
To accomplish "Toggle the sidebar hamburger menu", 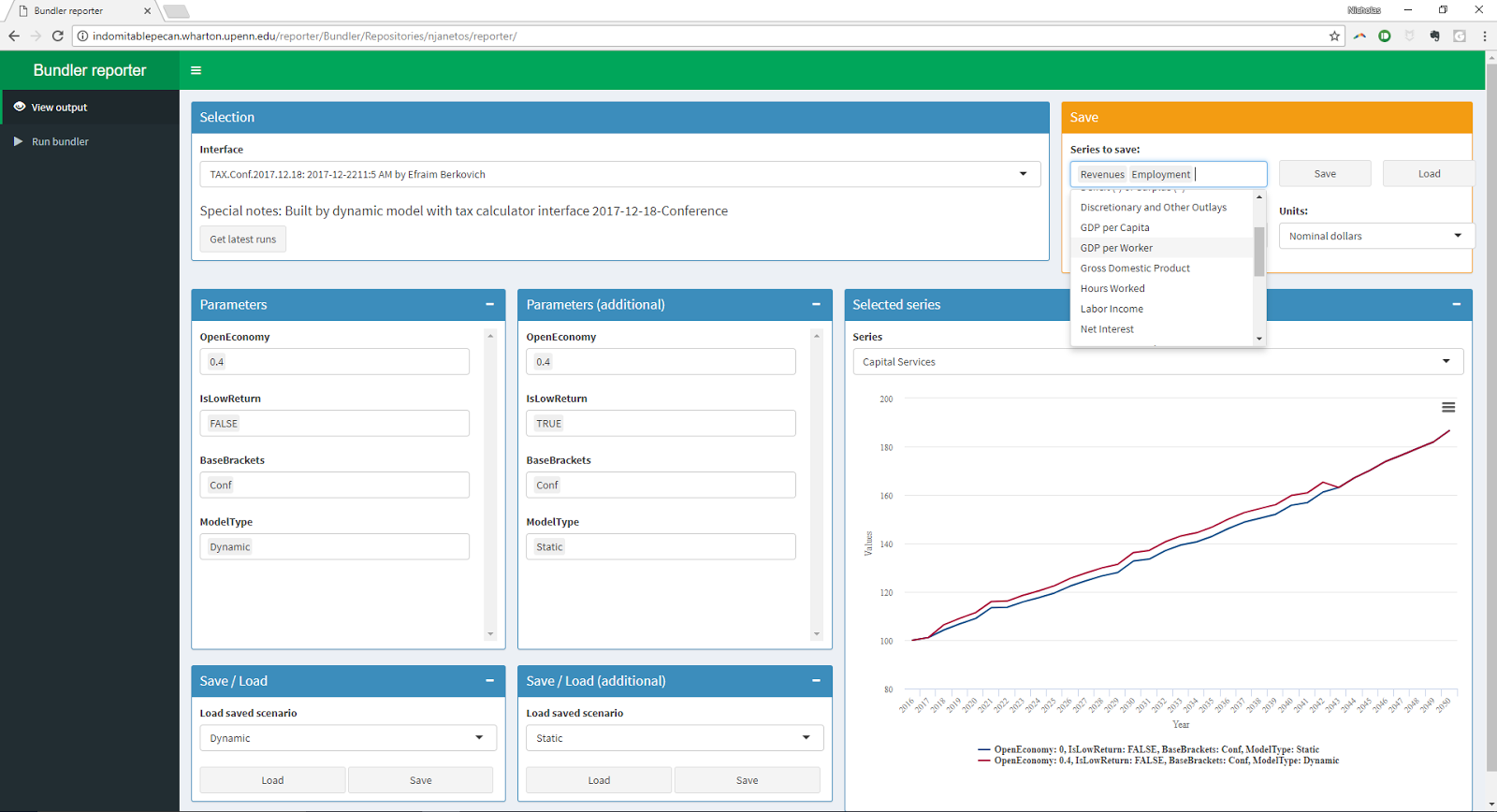I will [x=196, y=70].
